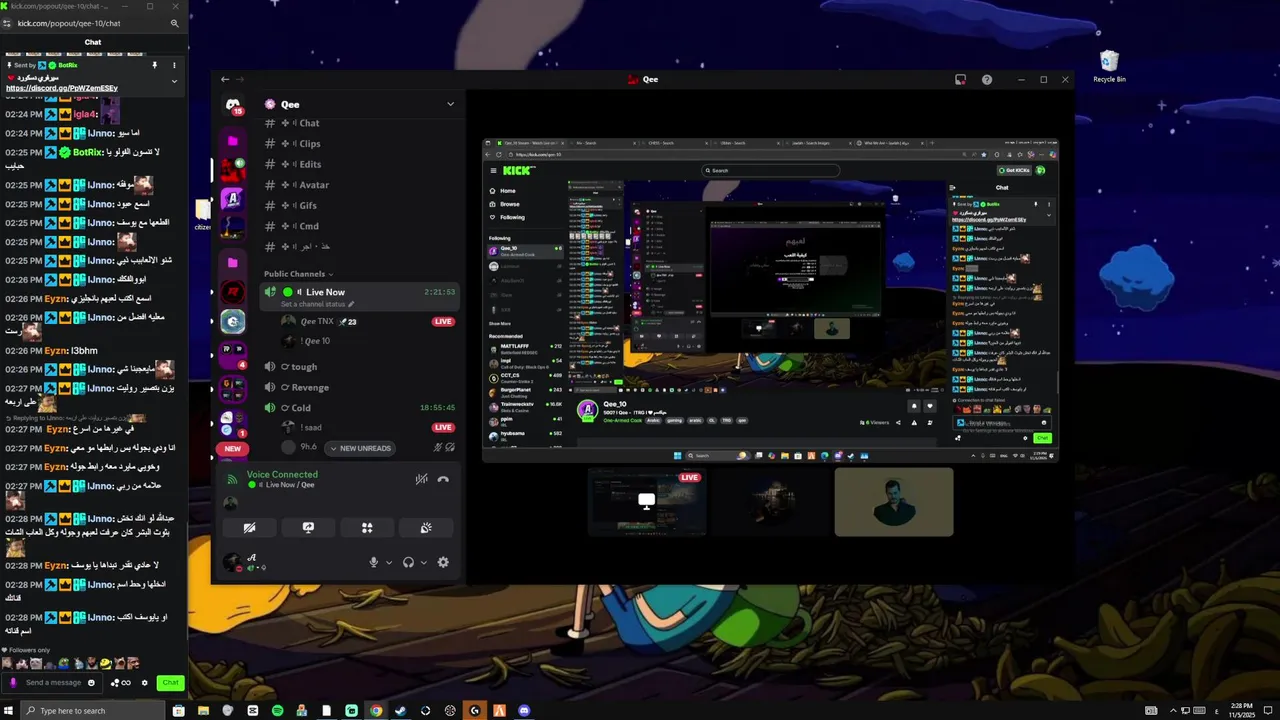Click the Discord back navigation arrow
Viewport: 1280px width, 720px height.
coord(225,79)
